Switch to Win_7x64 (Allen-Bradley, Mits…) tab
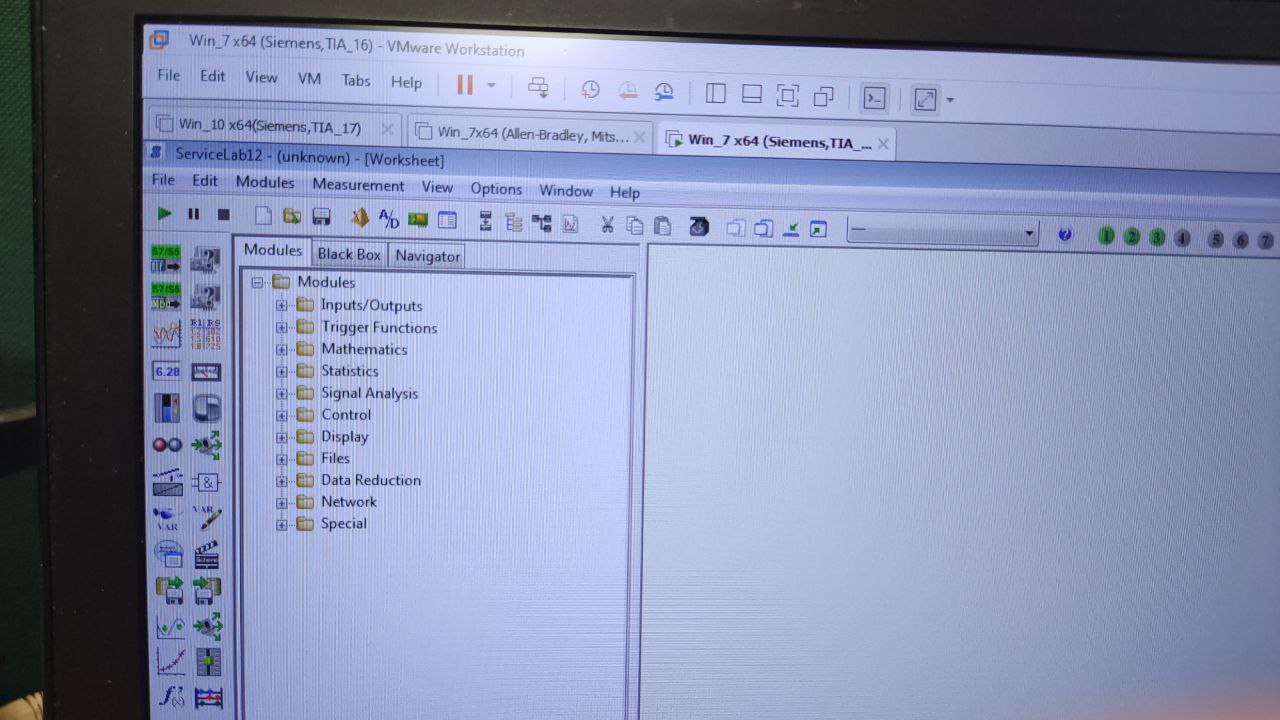Viewport: 1280px width, 720px height. pyautogui.click(x=532, y=133)
